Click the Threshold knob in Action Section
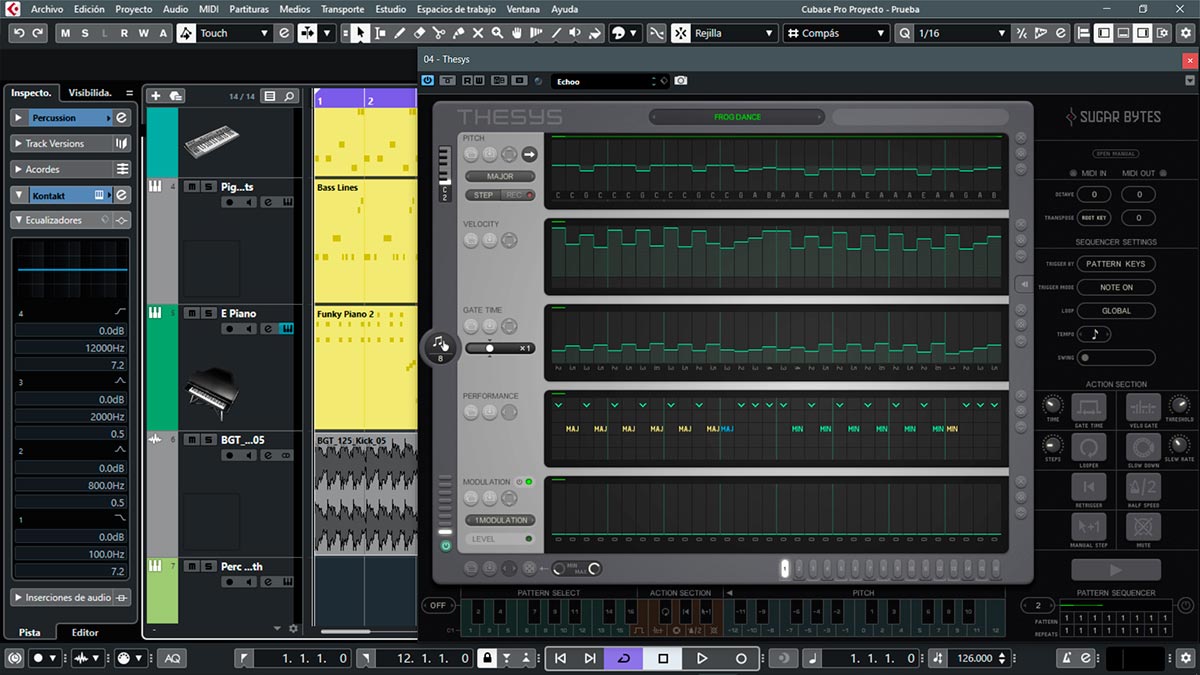The height and width of the screenshot is (675, 1200). pyautogui.click(x=1180, y=405)
